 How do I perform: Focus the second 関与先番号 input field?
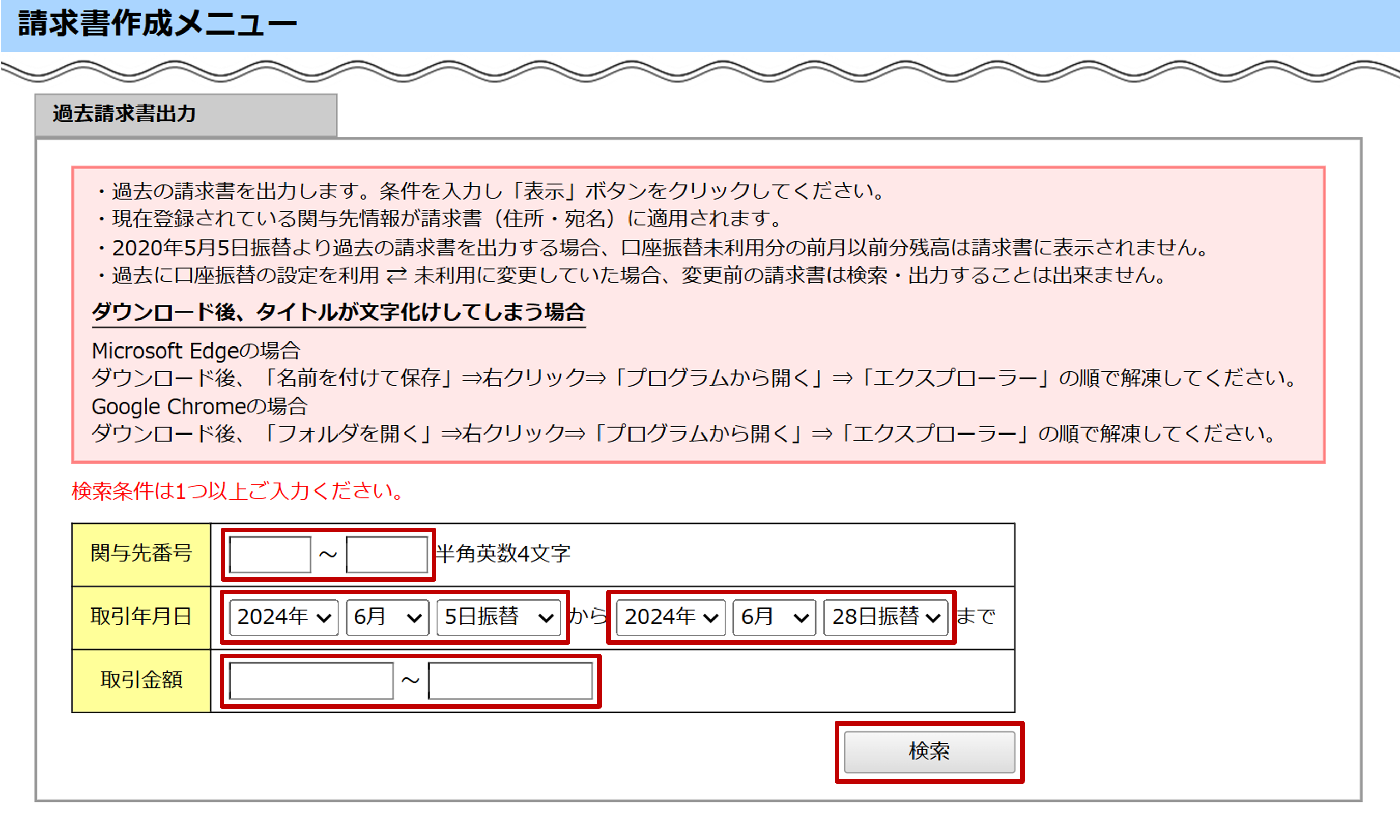pyautogui.click(x=387, y=554)
